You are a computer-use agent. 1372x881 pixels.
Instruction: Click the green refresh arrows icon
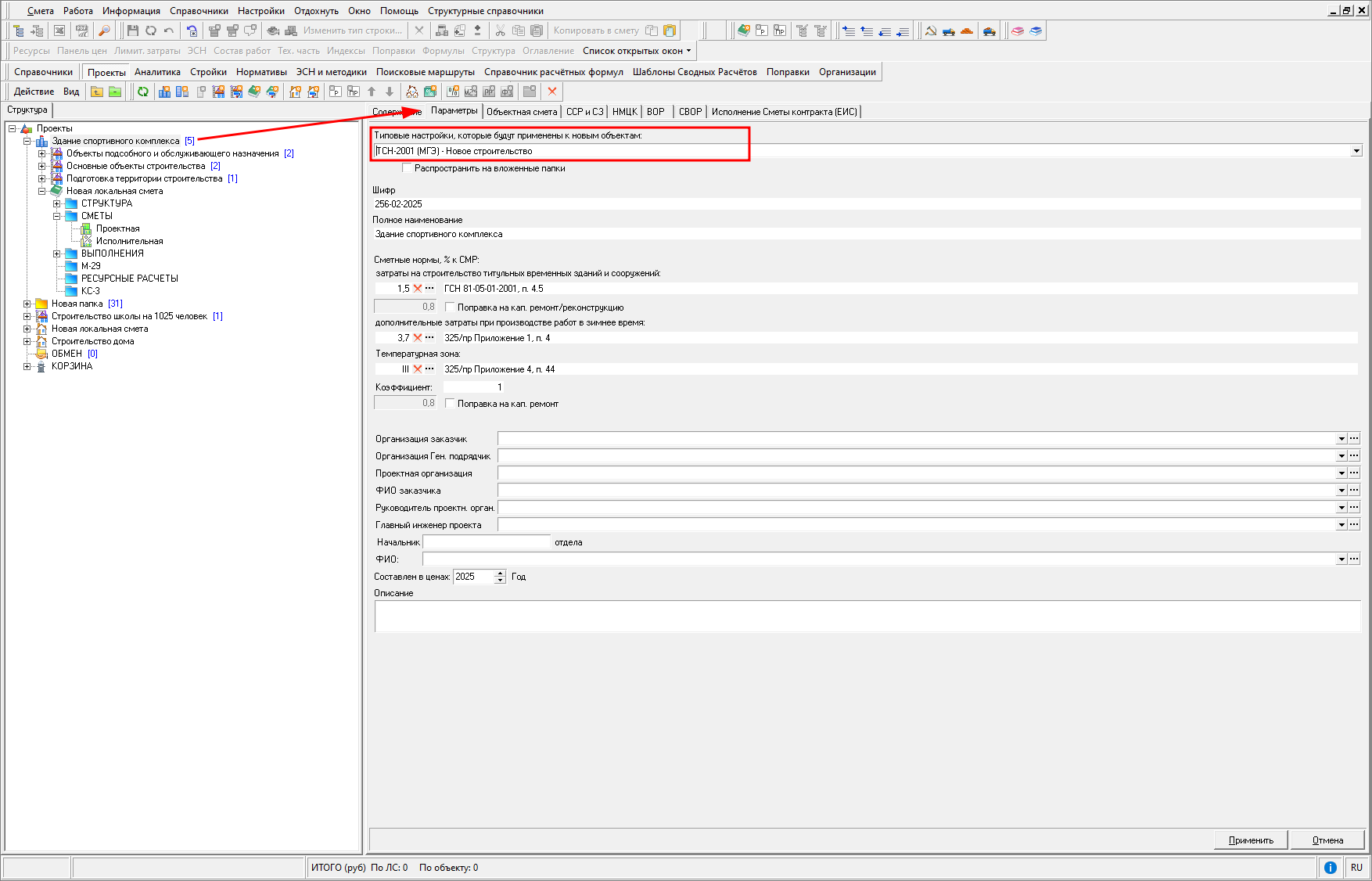pos(143,92)
